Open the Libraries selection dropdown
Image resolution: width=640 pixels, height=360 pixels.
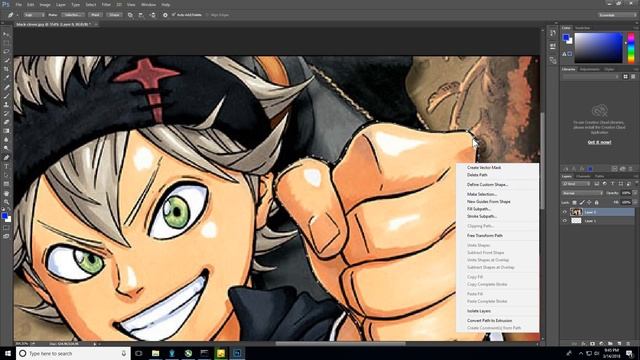point(591,76)
